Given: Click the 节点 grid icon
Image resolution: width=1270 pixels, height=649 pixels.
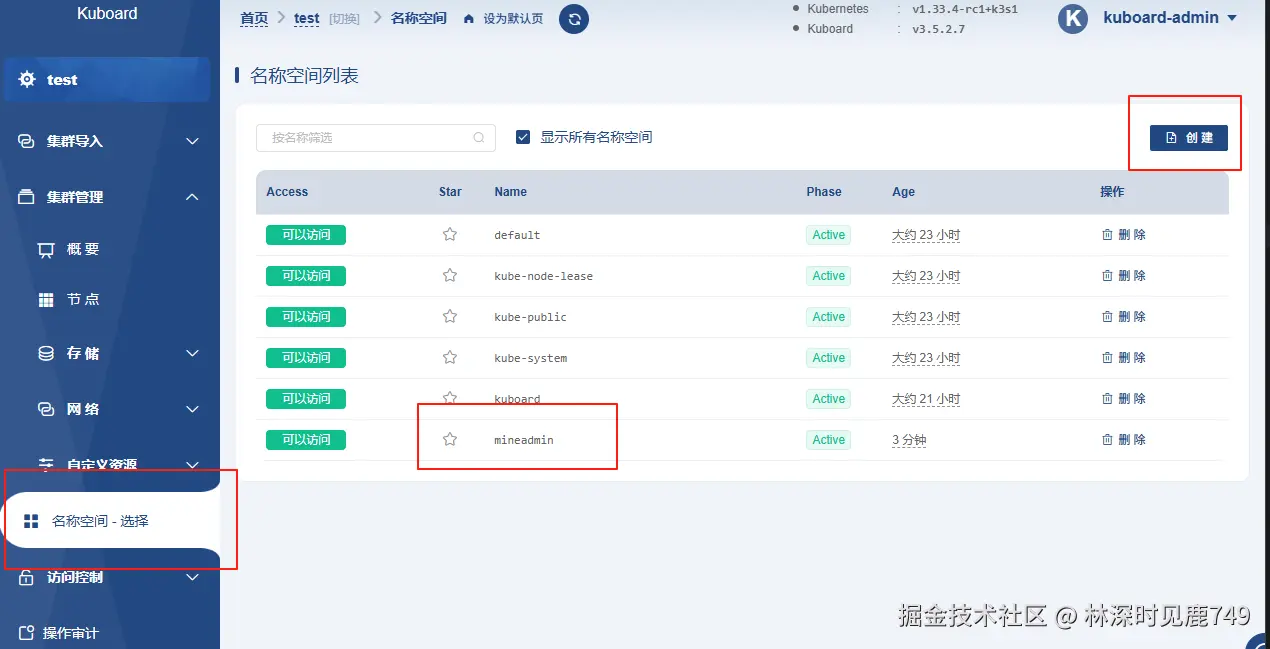Looking at the screenshot, I should pyautogui.click(x=46, y=300).
